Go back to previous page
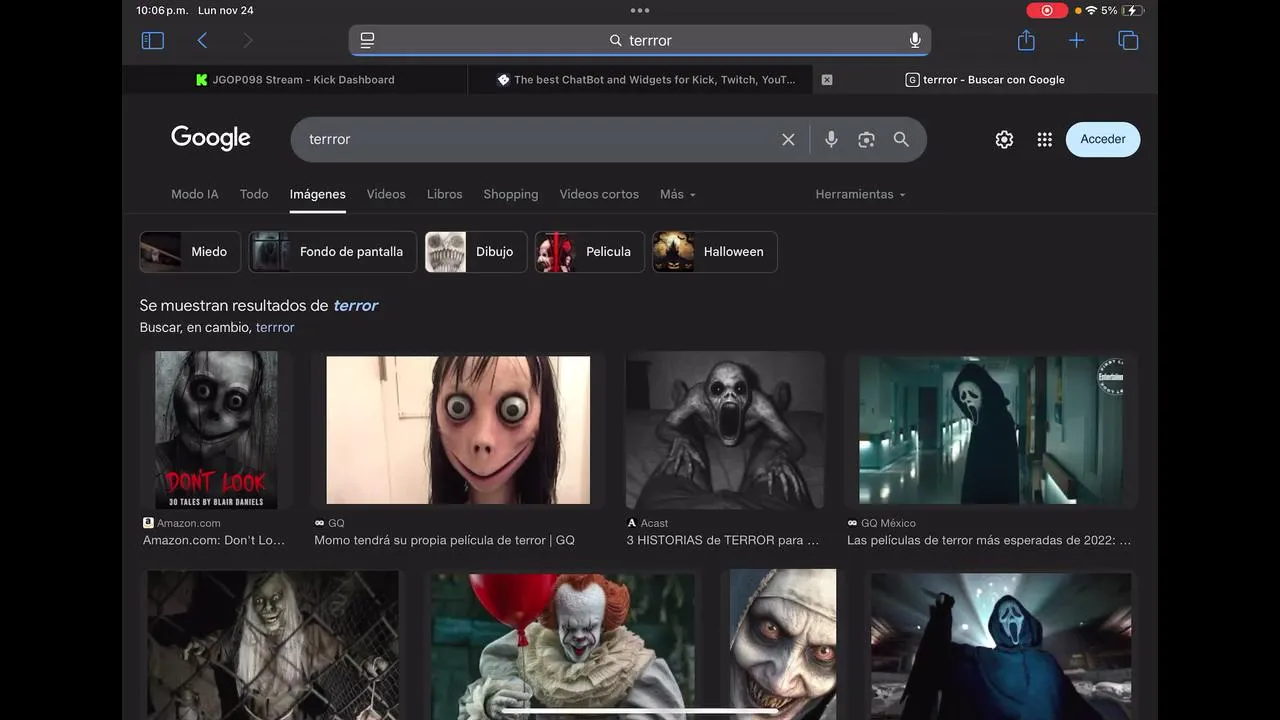Screen dimensions: 1280x720 [202, 41]
